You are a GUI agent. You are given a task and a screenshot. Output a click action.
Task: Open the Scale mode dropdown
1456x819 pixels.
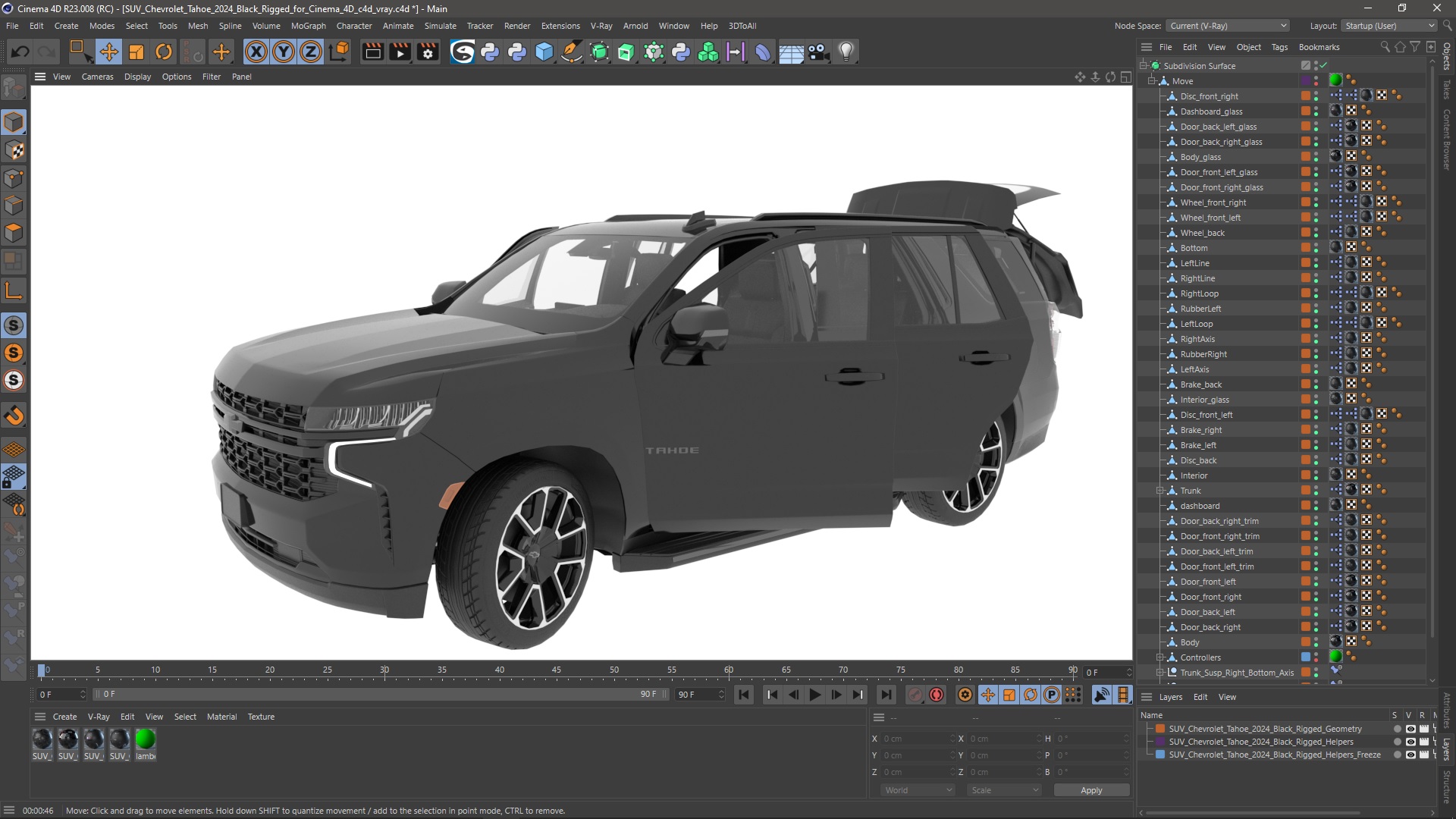click(1004, 790)
